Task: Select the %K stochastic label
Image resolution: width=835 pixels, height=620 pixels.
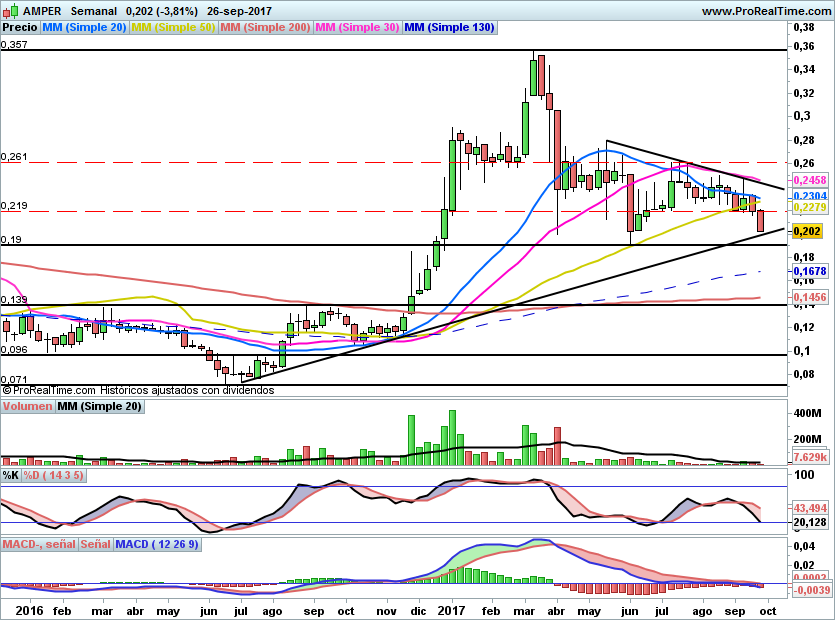Action: 11,475
